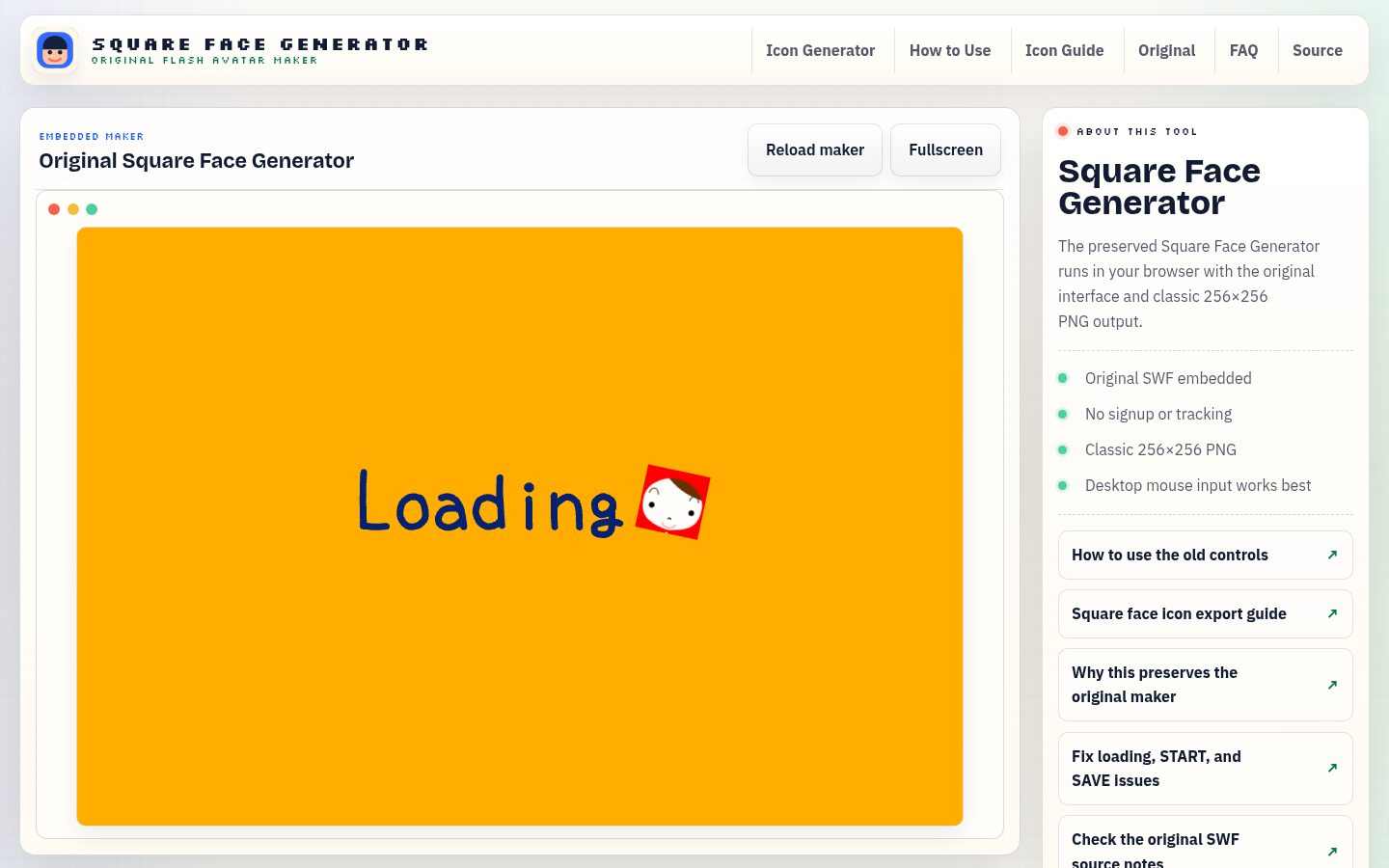The height and width of the screenshot is (868, 1389).
Task: Click arrow icon beside 'Fix loading' link
Action: [x=1332, y=768]
